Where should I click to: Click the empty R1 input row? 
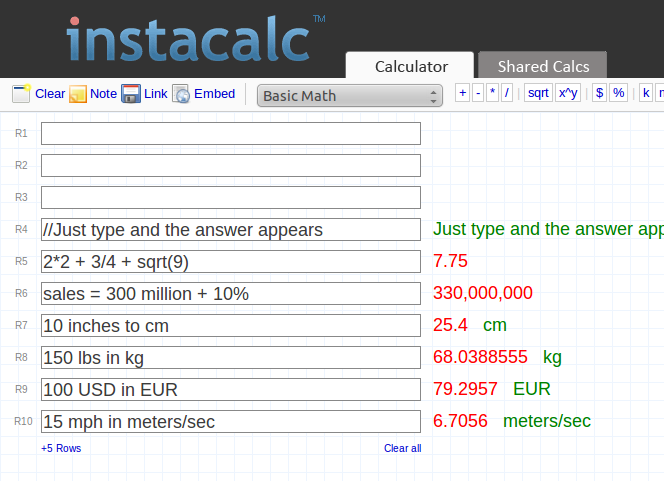pyautogui.click(x=231, y=133)
